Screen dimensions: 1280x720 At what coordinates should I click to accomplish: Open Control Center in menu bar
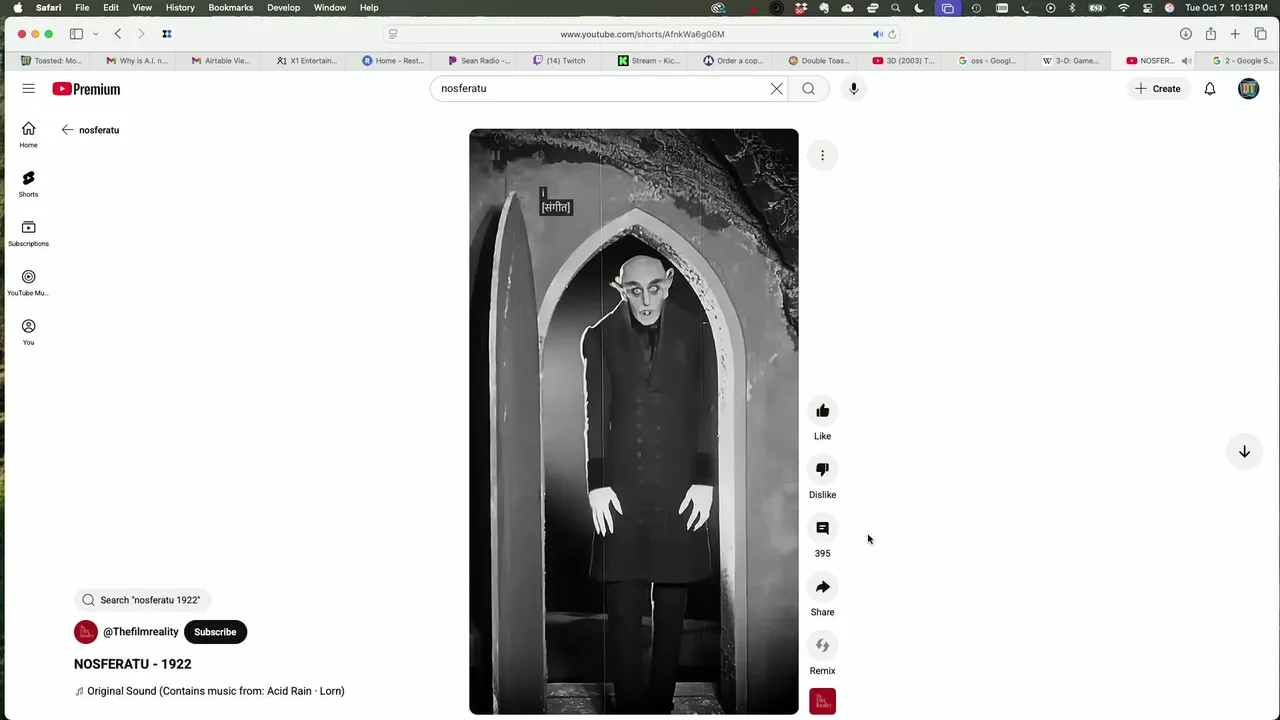[x=1146, y=8]
